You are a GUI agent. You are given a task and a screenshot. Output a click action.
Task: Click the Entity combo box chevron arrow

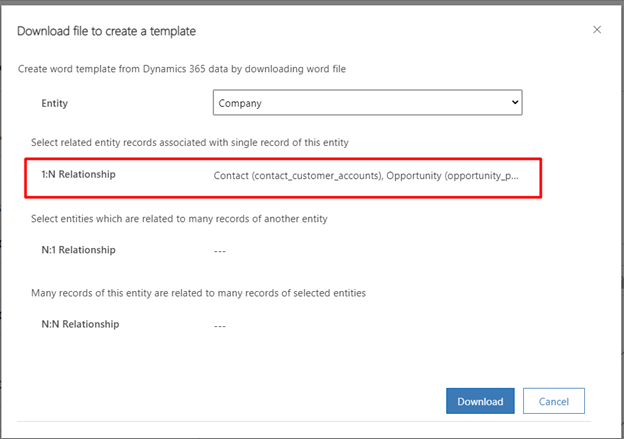(x=515, y=103)
